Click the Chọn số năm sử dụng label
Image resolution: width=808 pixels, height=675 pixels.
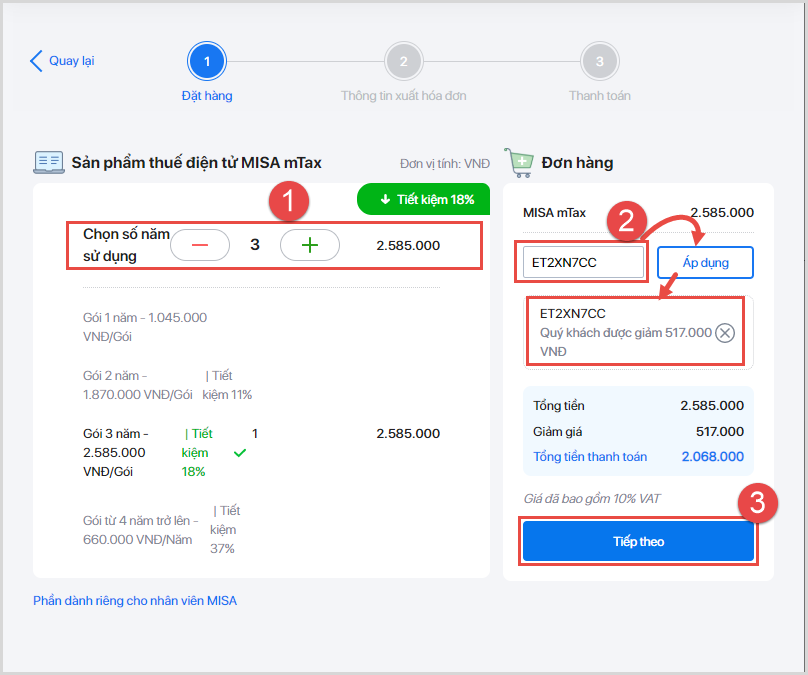pos(126,245)
